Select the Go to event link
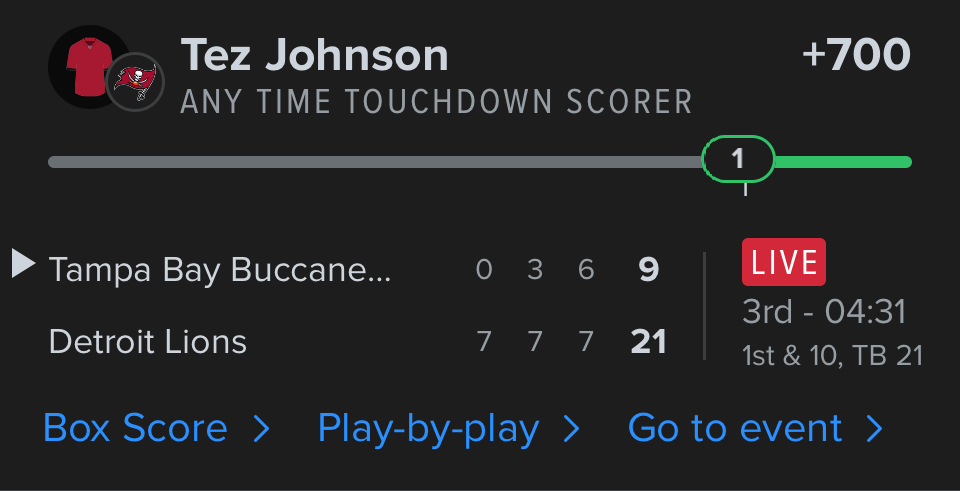The image size is (960, 491). pyautogui.click(x=735, y=429)
